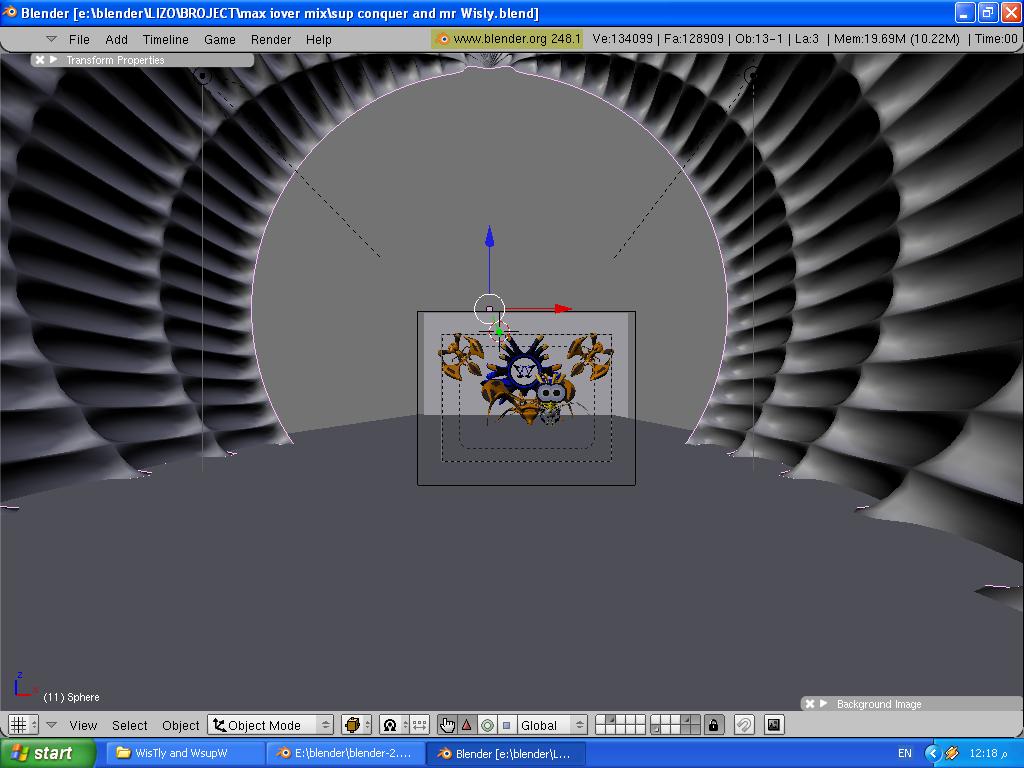Open the Timeline menu
1024x768 pixels.
(165, 39)
